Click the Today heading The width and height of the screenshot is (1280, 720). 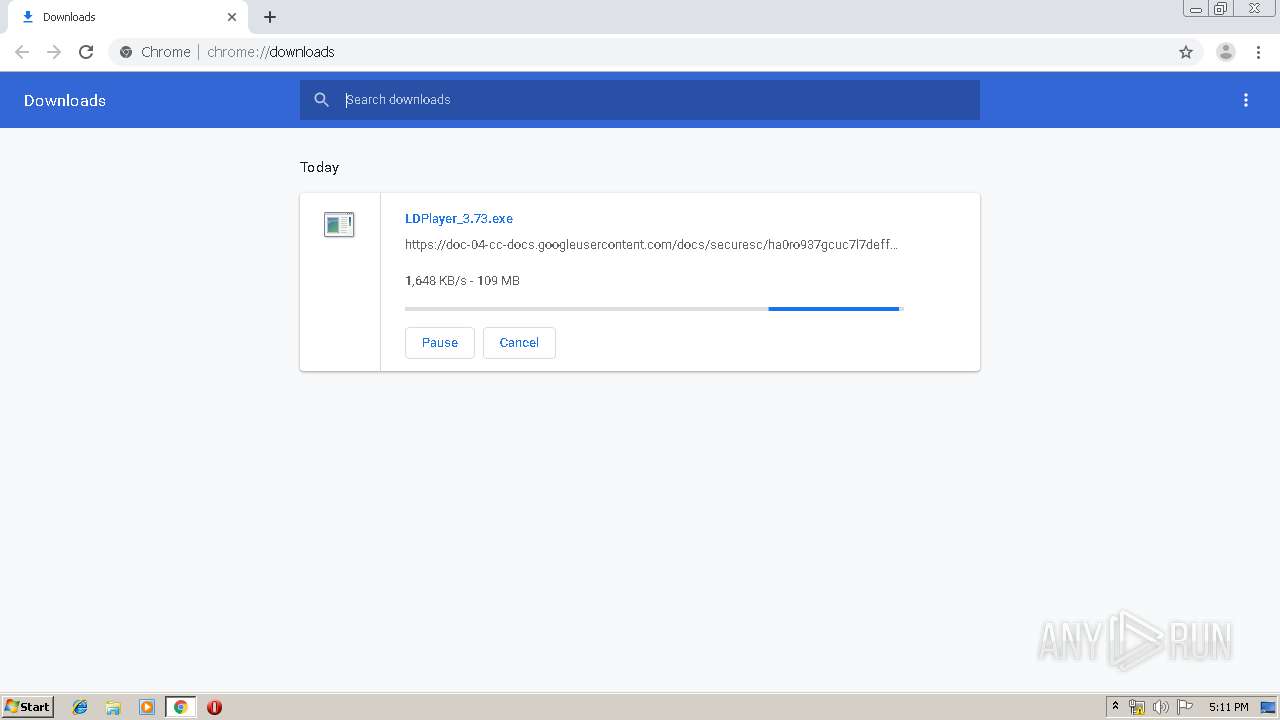[x=319, y=167]
